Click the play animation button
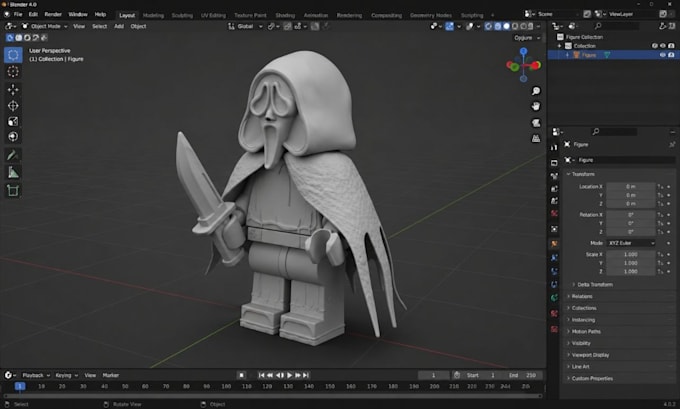Screen dimensions: 680x409 289,375
